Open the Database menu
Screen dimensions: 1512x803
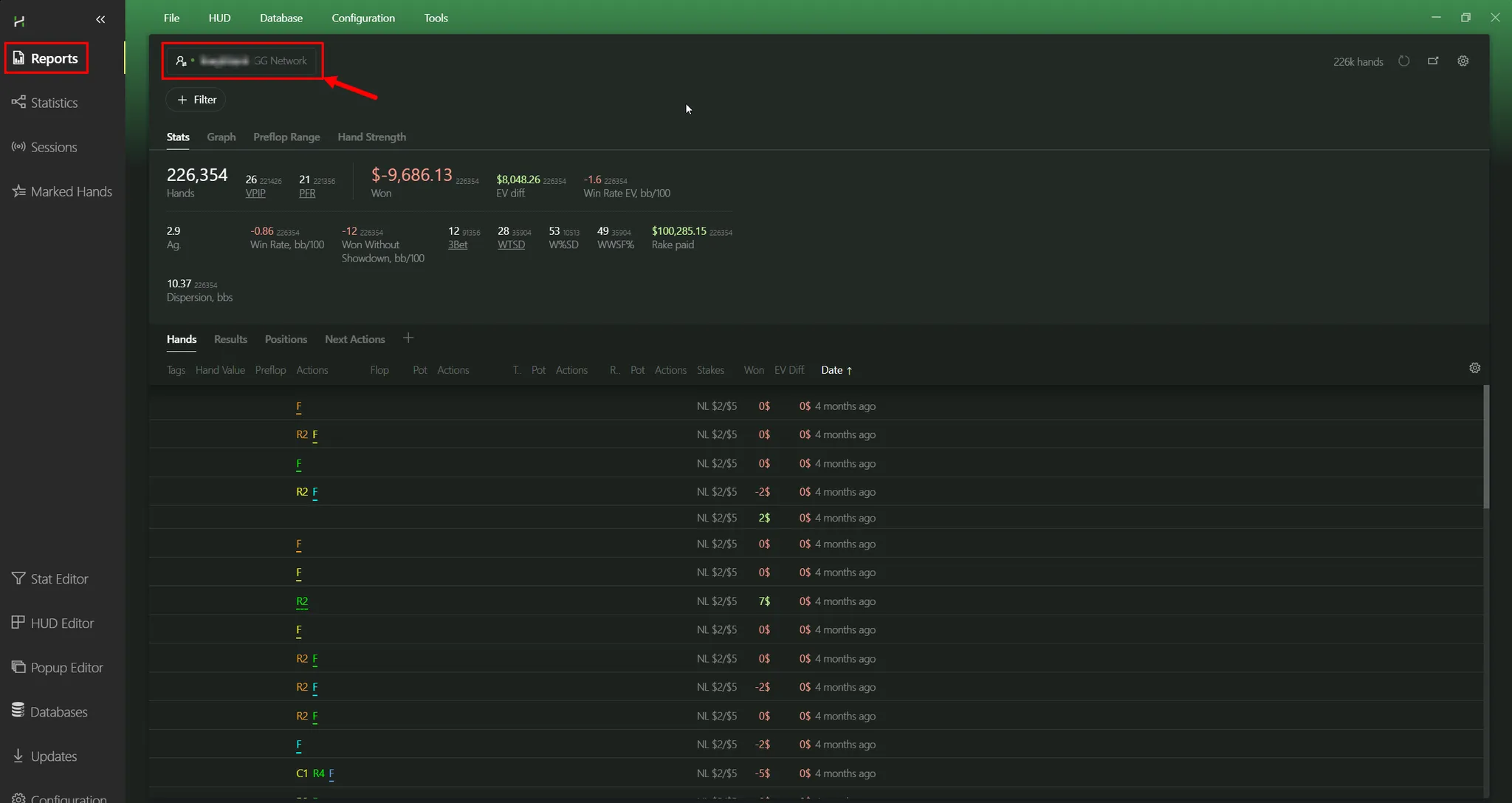pos(281,18)
